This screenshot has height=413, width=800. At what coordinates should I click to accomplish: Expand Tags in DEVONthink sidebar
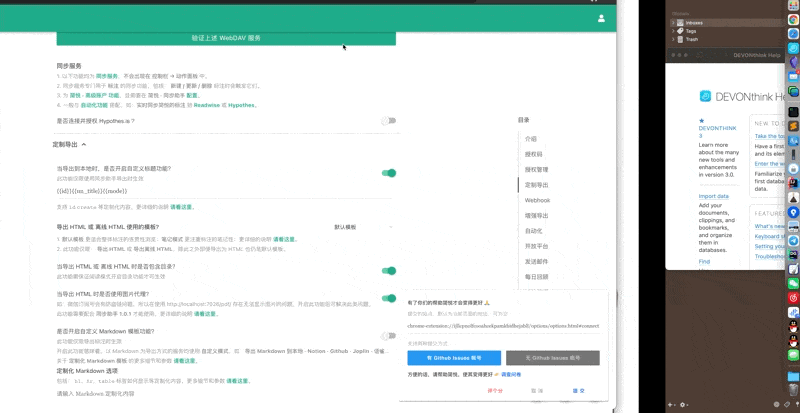(x=673, y=31)
